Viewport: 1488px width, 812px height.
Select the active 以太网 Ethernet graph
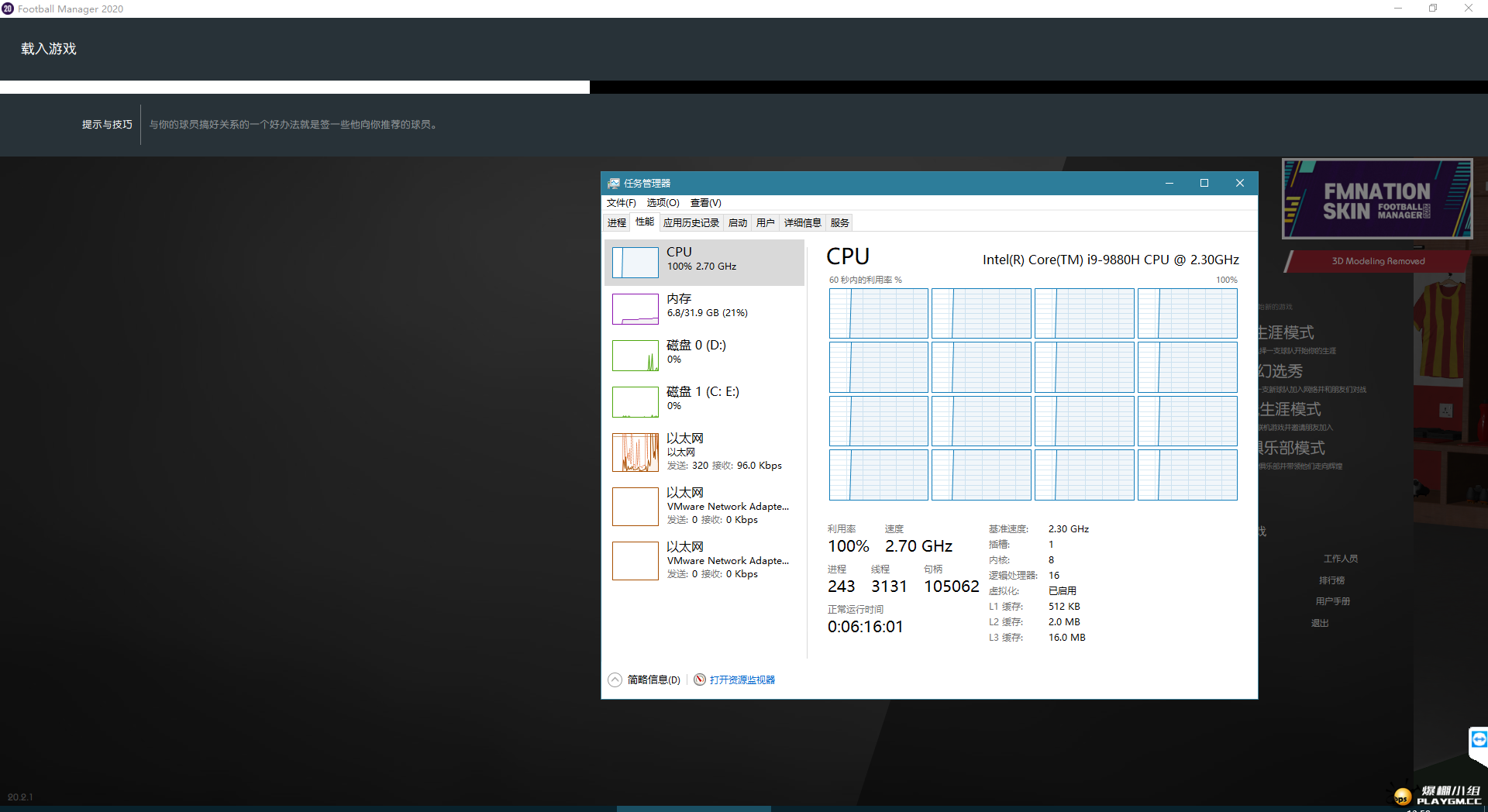[635, 452]
